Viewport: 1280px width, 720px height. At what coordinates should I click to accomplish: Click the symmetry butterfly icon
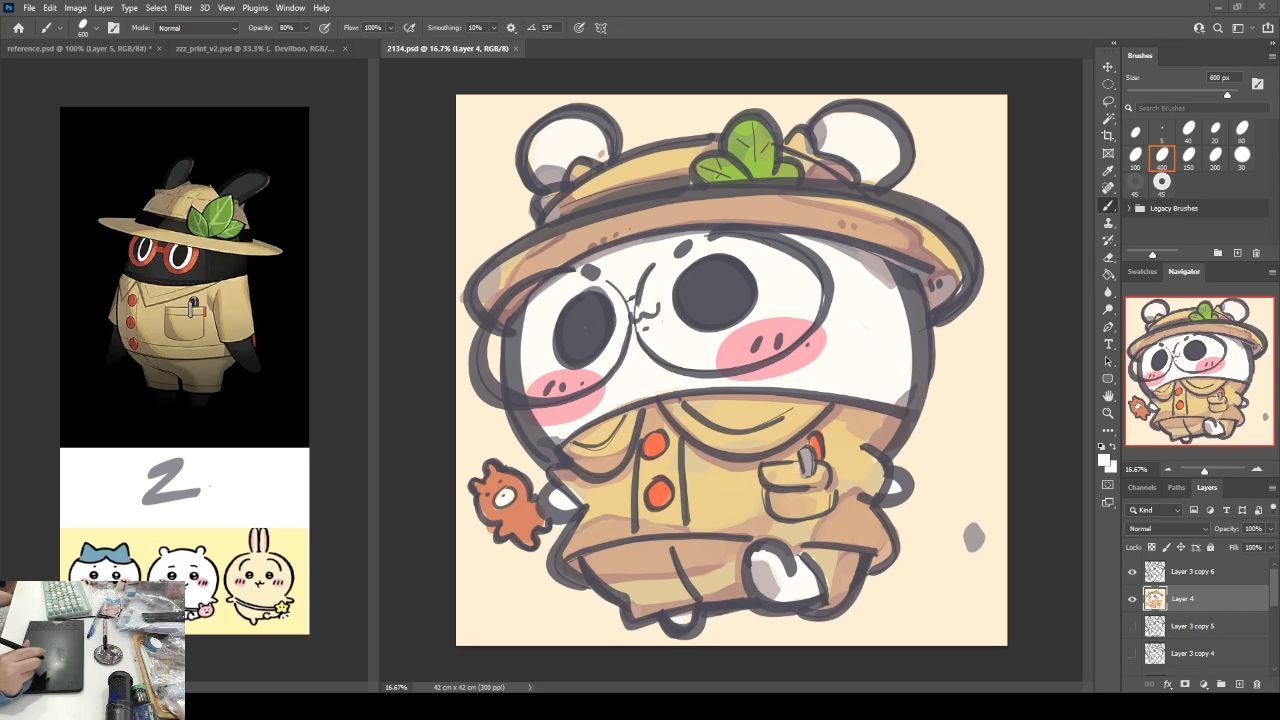601,28
